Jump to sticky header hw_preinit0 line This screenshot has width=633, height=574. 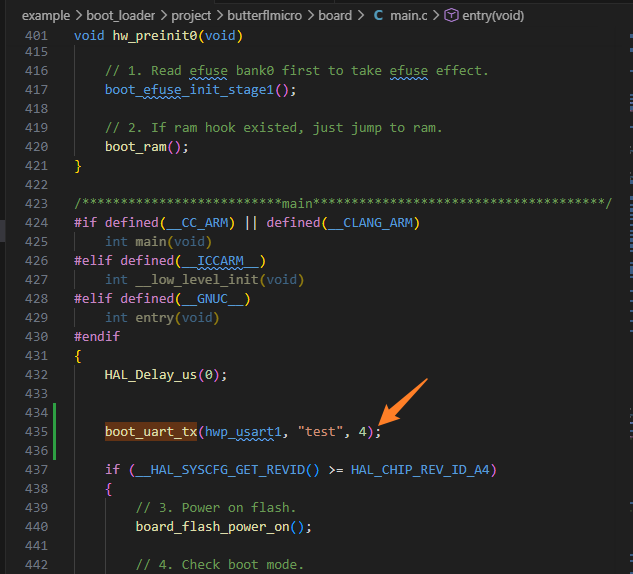coord(158,36)
